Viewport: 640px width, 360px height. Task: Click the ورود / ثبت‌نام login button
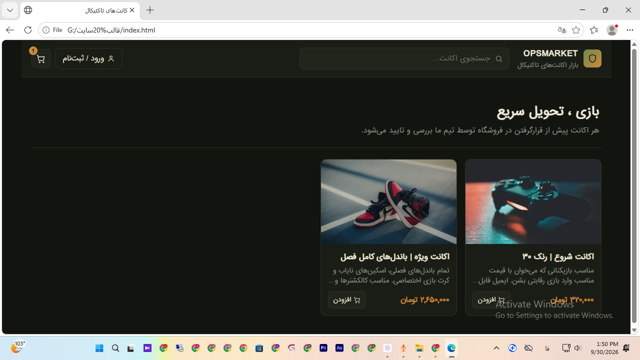[89, 59]
